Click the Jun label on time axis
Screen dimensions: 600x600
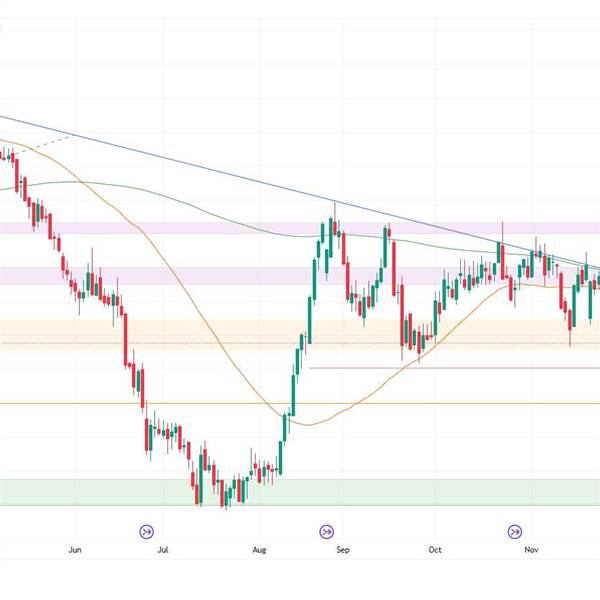[x=75, y=550]
